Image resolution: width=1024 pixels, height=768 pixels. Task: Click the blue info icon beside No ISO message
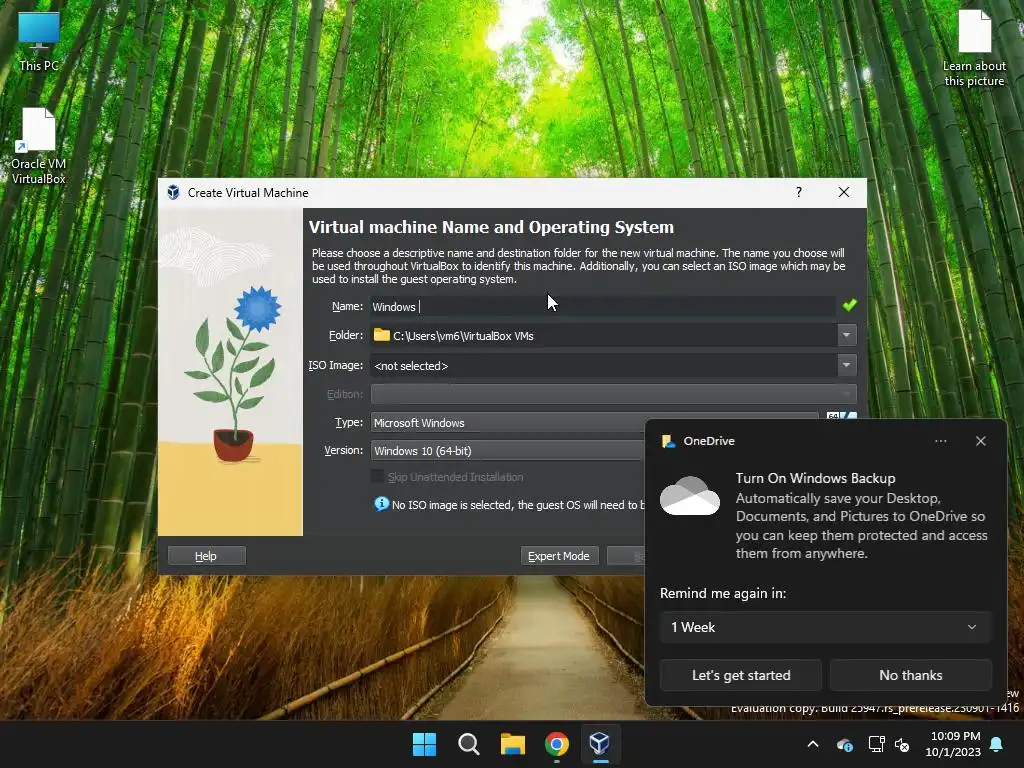[x=381, y=504]
